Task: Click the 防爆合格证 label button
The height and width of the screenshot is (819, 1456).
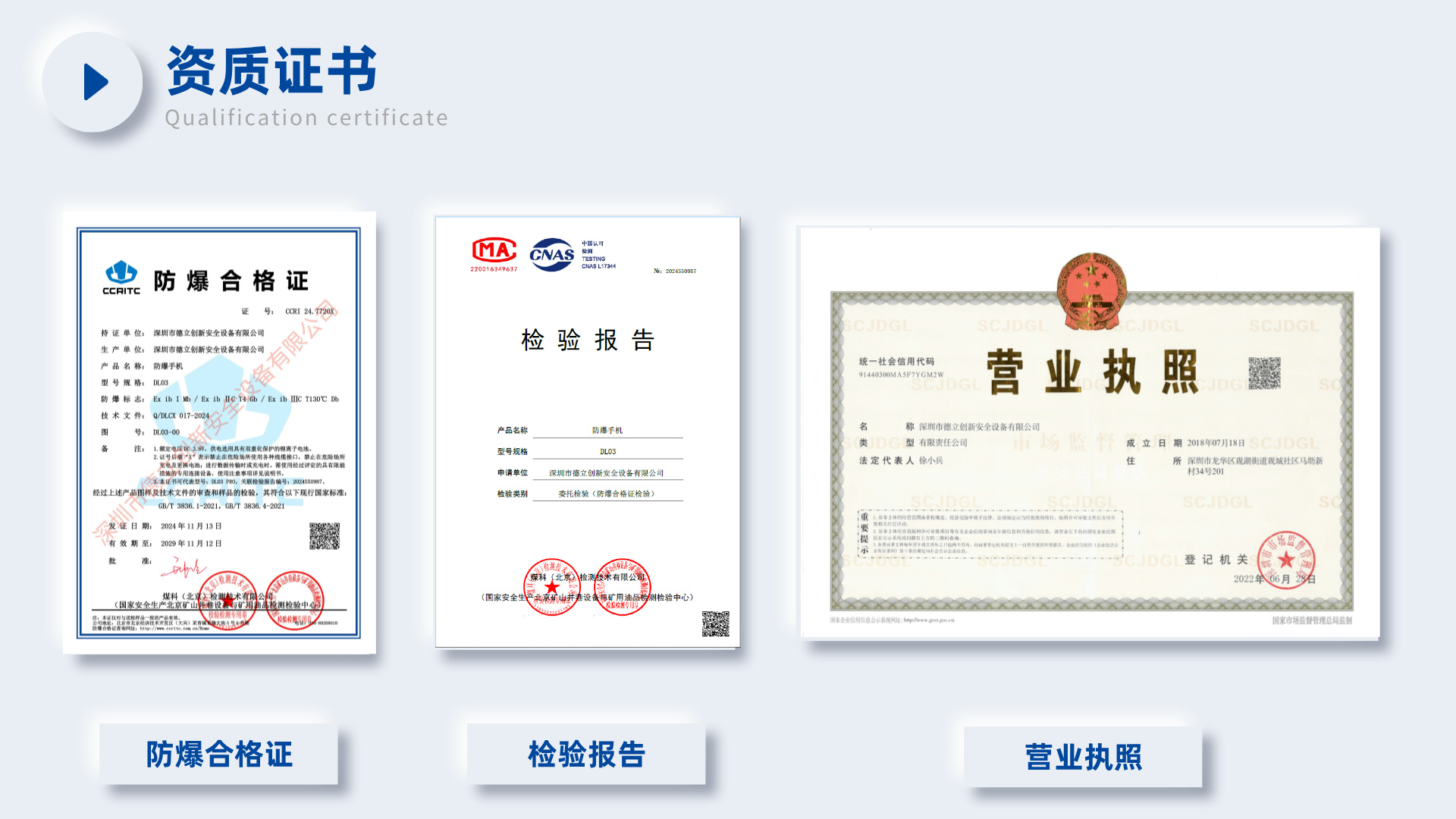Action: pos(218,754)
